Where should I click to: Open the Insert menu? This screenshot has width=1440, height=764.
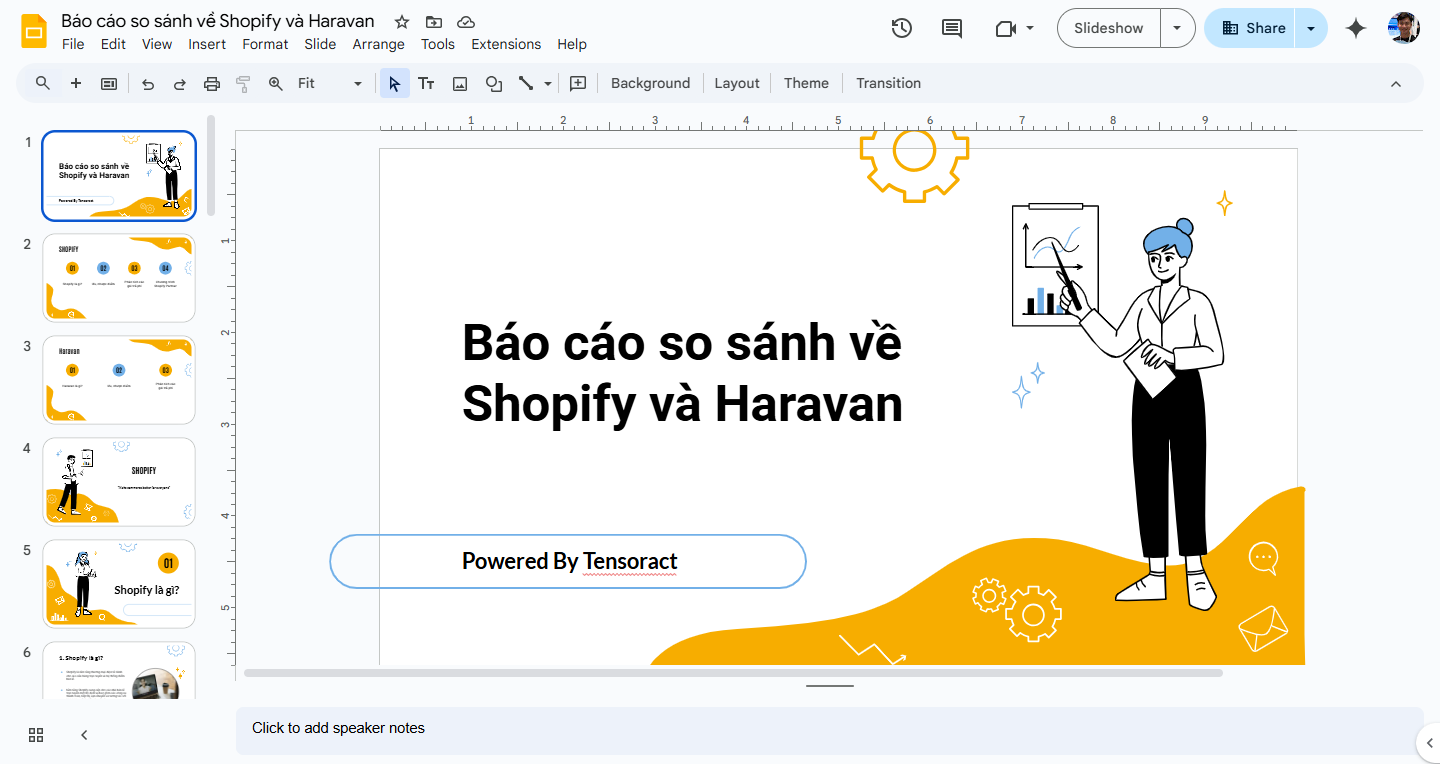[x=207, y=44]
